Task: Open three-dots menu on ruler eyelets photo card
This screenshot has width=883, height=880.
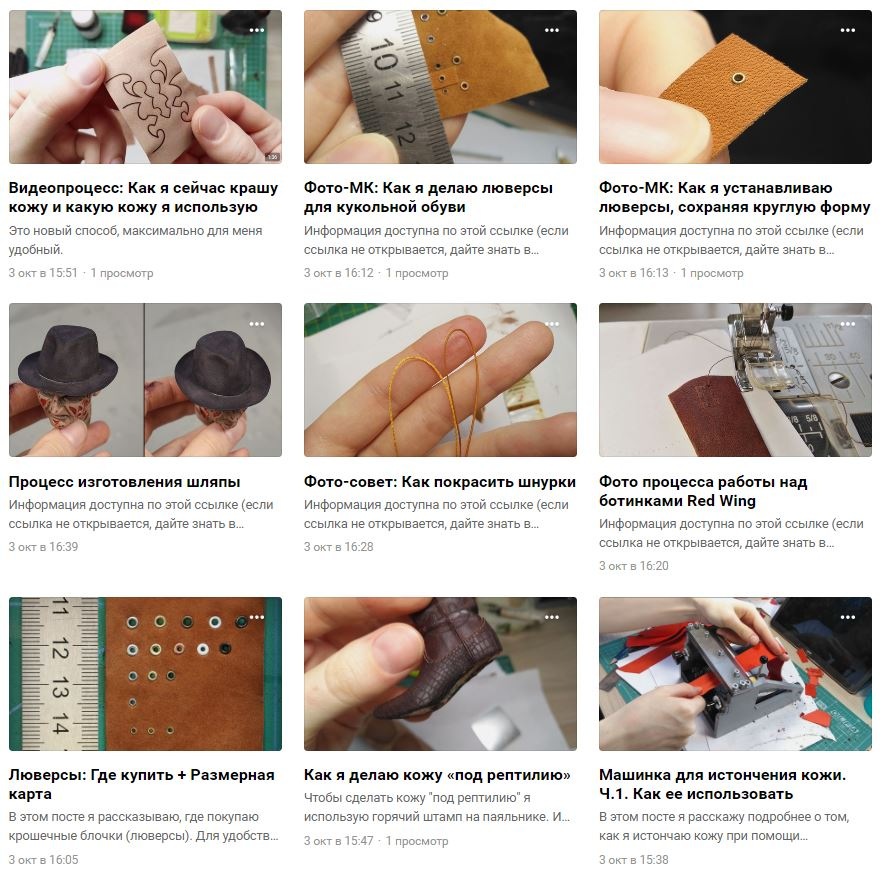Action: pyautogui.click(x=552, y=30)
